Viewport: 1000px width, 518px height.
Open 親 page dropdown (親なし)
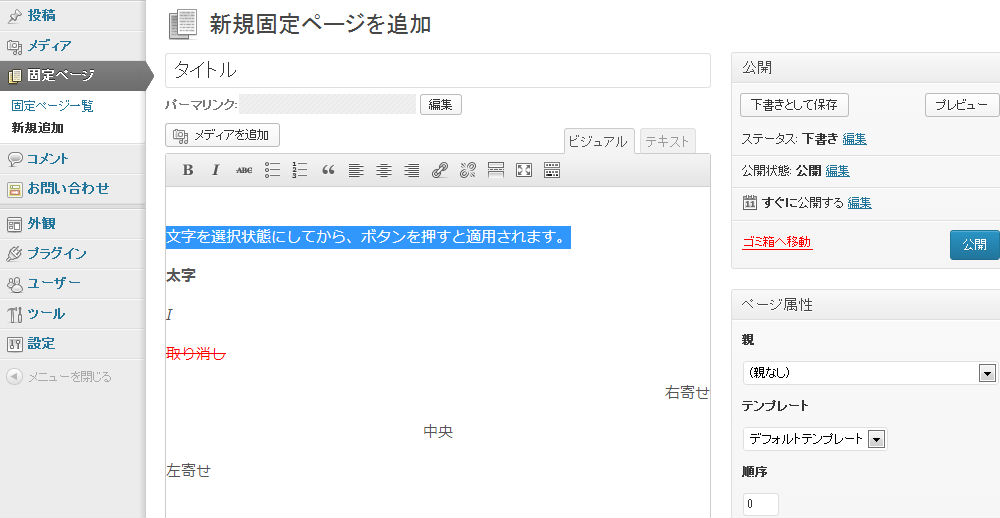(x=869, y=373)
